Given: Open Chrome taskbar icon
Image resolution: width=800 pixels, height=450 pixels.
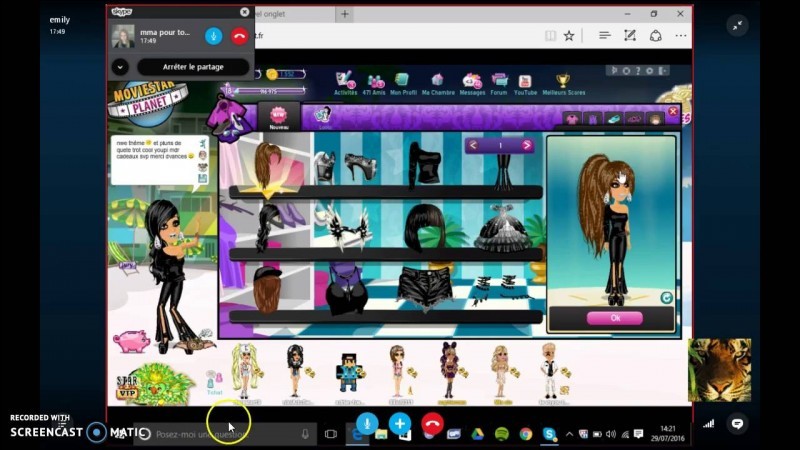Looking at the screenshot, I should [x=526, y=434].
